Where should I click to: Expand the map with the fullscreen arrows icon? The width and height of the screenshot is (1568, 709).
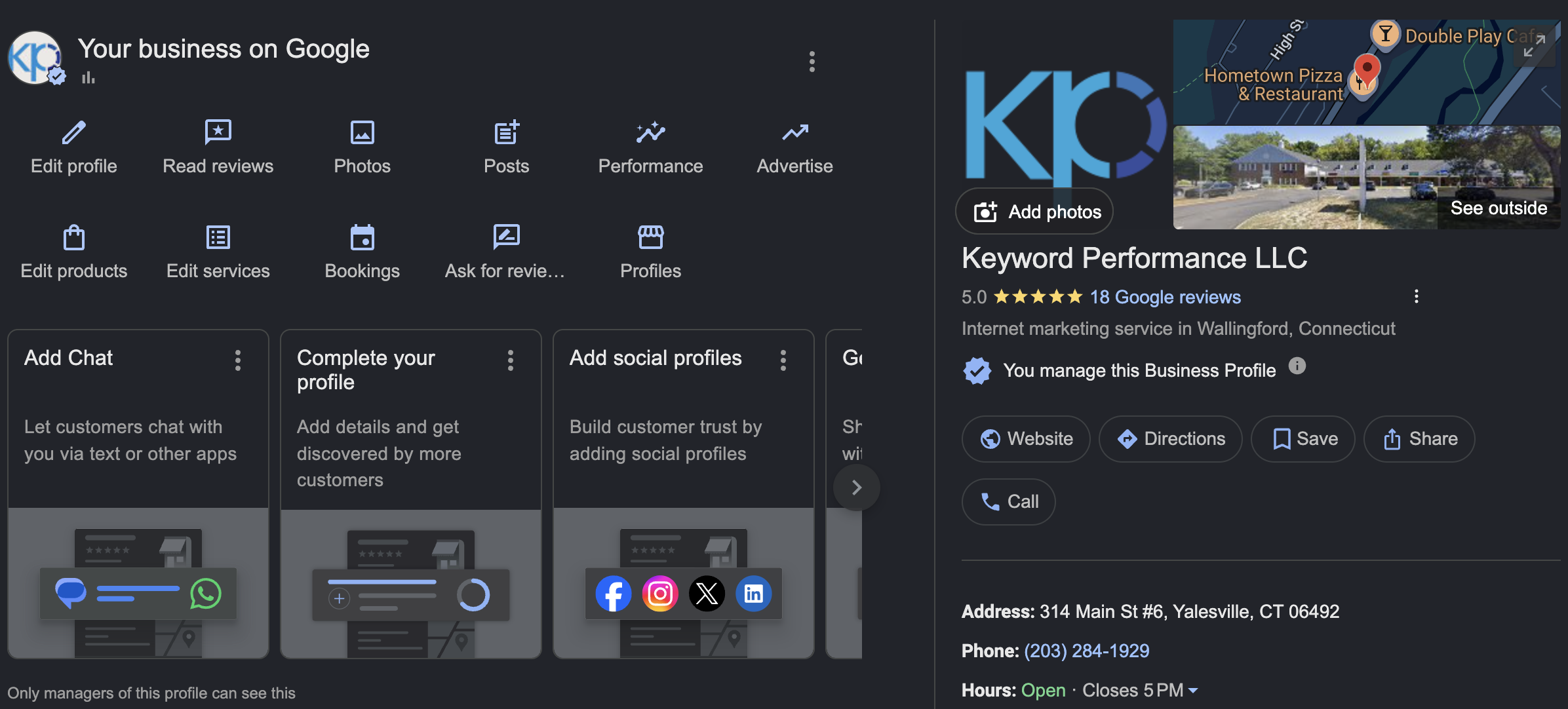(1534, 46)
